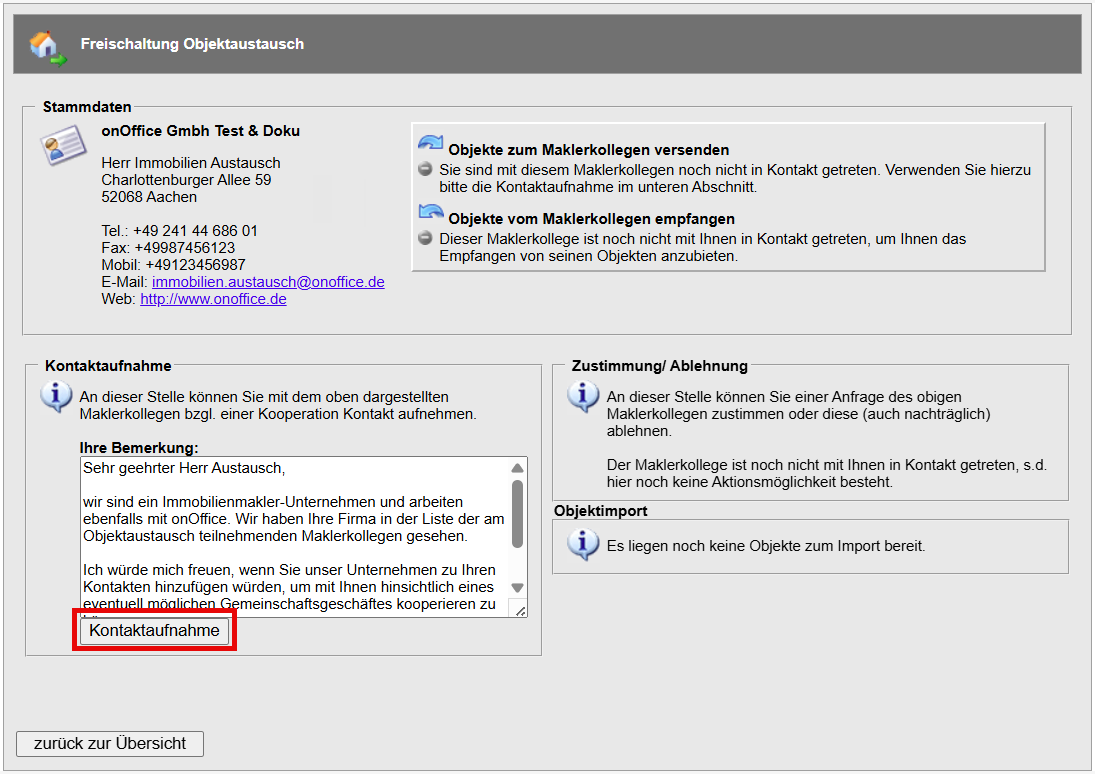Go back via zurück zur Übersicht button
Image resolution: width=1095 pixels, height=774 pixels.
(x=110, y=744)
